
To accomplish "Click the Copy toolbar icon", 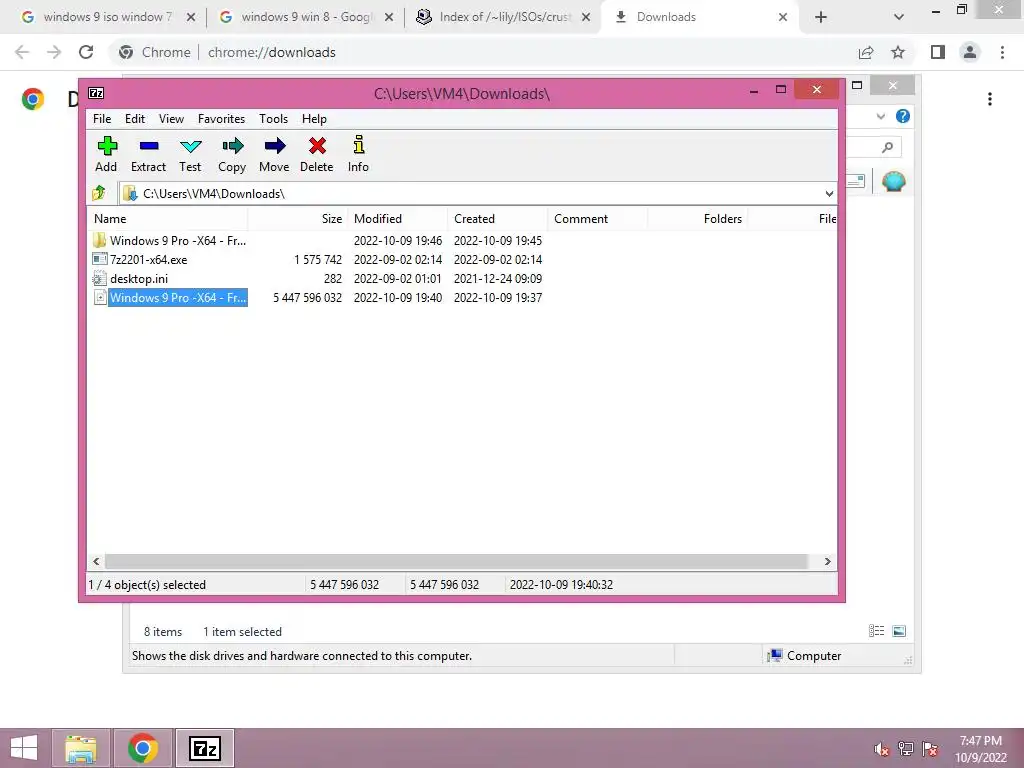I will click(x=232, y=154).
